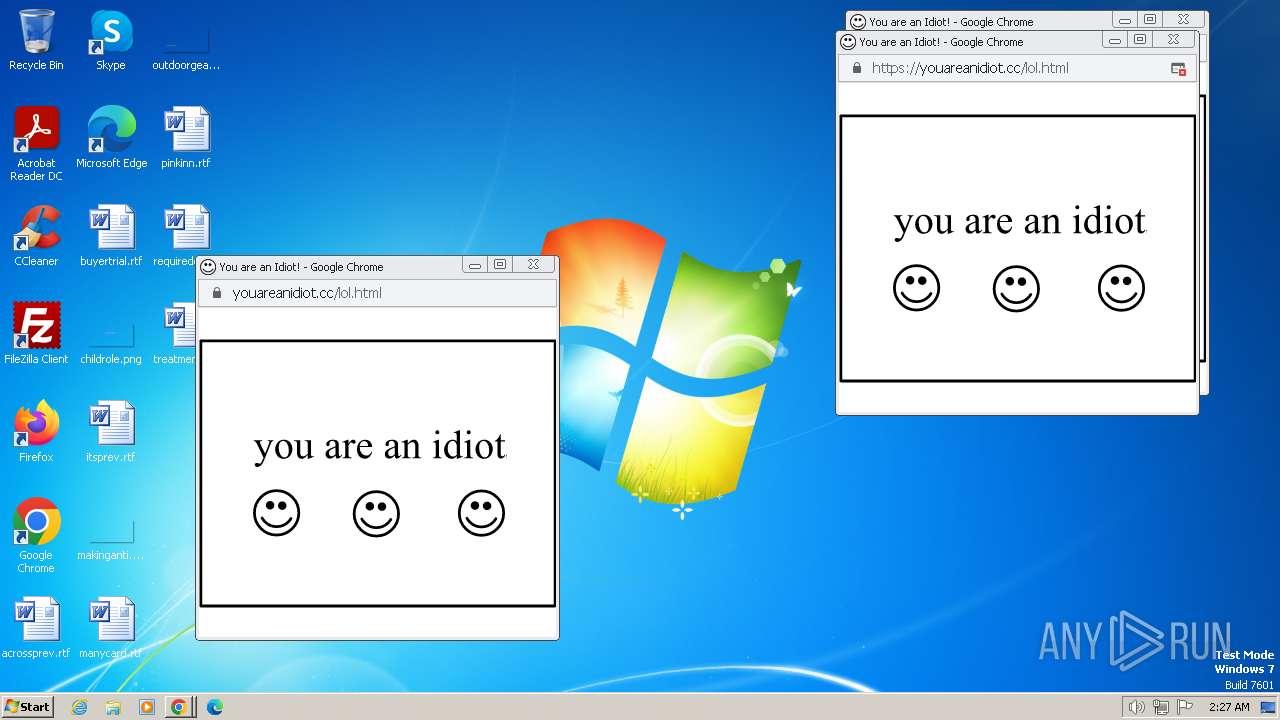Maximize the left Chrome window
The image size is (1280, 720).
(x=500, y=265)
